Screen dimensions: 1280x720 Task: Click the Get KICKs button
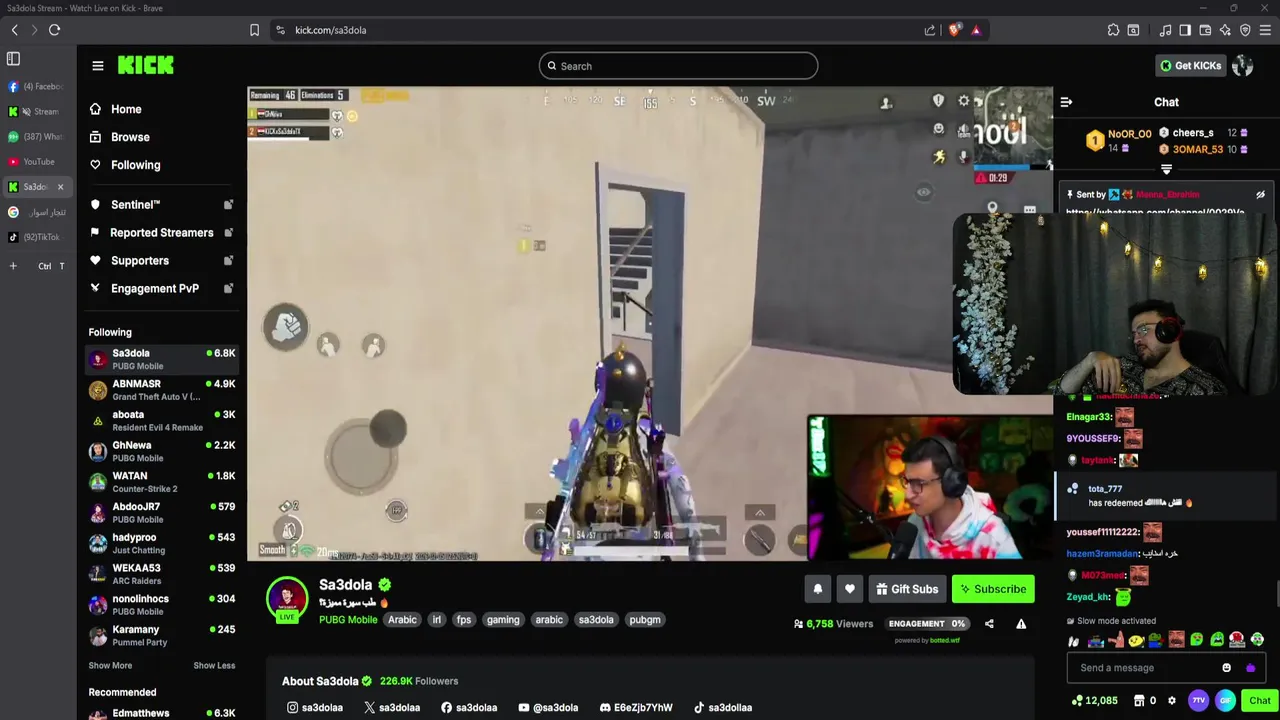[x=1190, y=66]
